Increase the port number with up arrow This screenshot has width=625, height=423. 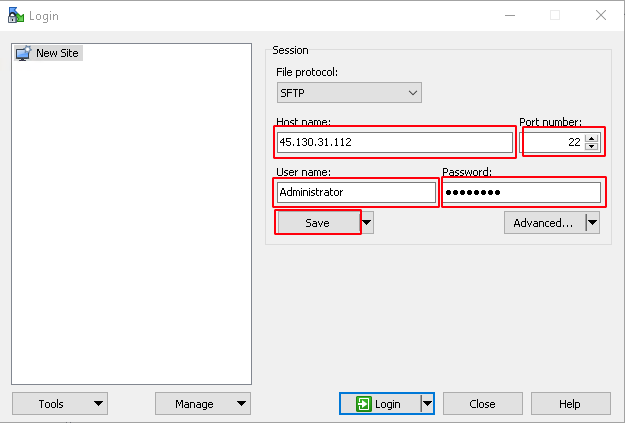click(x=591, y=138)
